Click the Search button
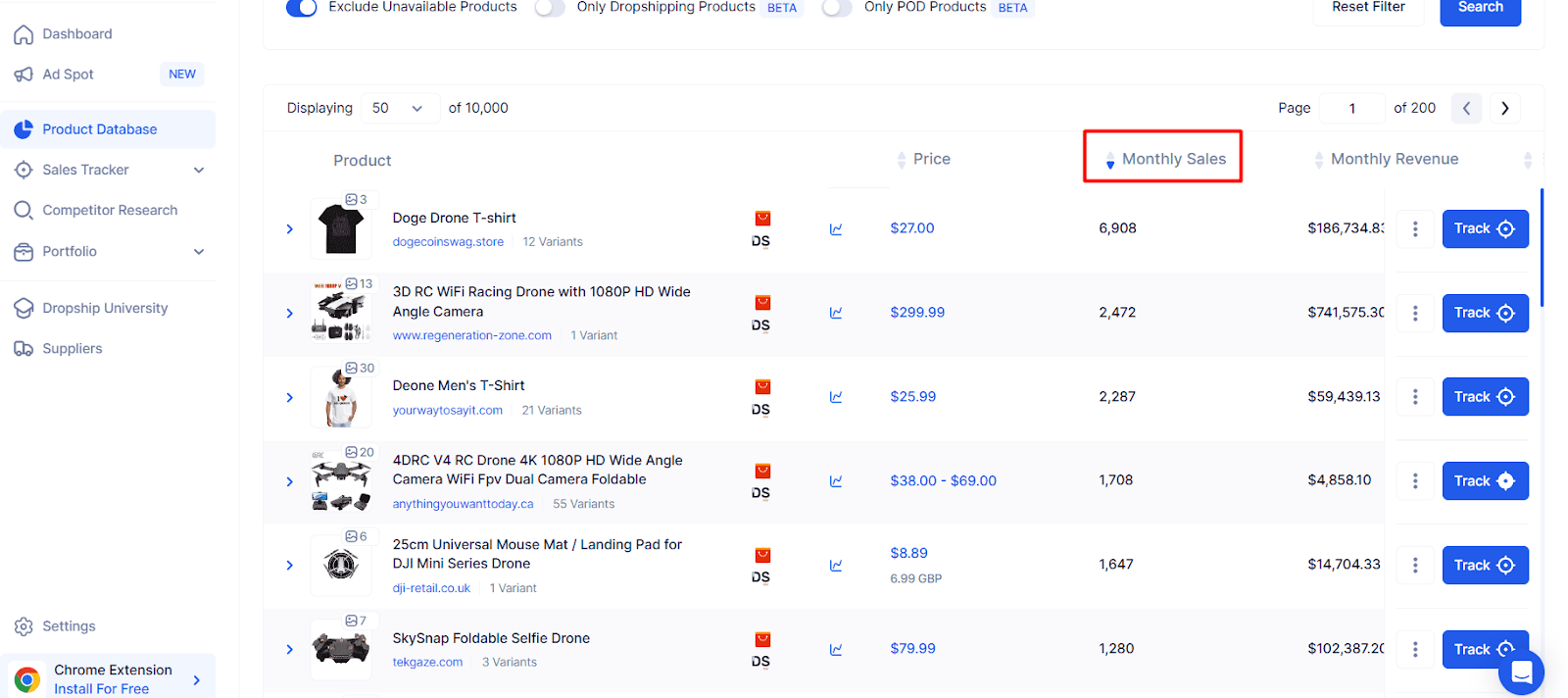This screenshot has width=1568, height=698. pyautogui.click(x=1480, y=10)
